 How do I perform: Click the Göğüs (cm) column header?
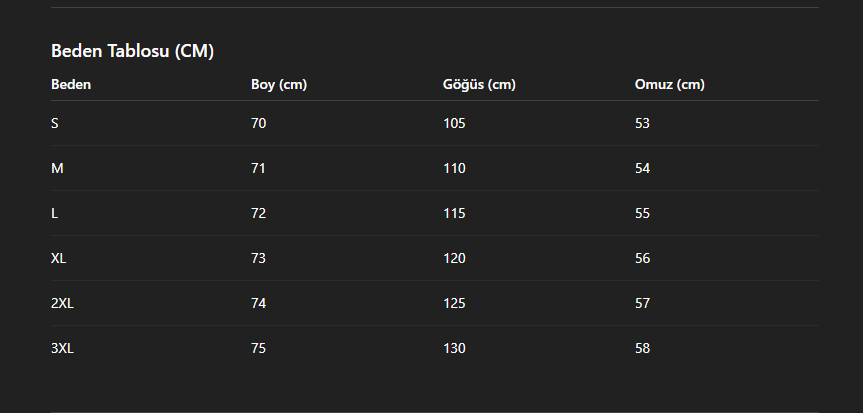click(479, 84)
